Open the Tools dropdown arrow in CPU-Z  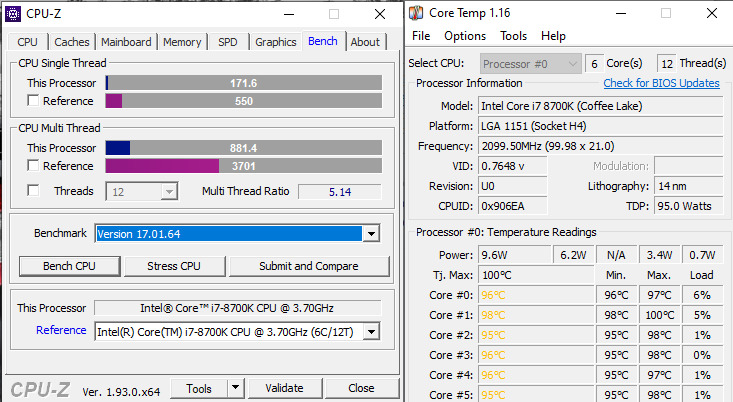point(235,388)
